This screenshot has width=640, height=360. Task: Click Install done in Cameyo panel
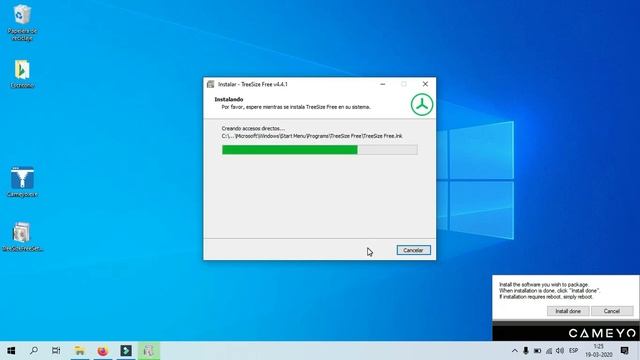pyautogui.click(x=568, y=311)
